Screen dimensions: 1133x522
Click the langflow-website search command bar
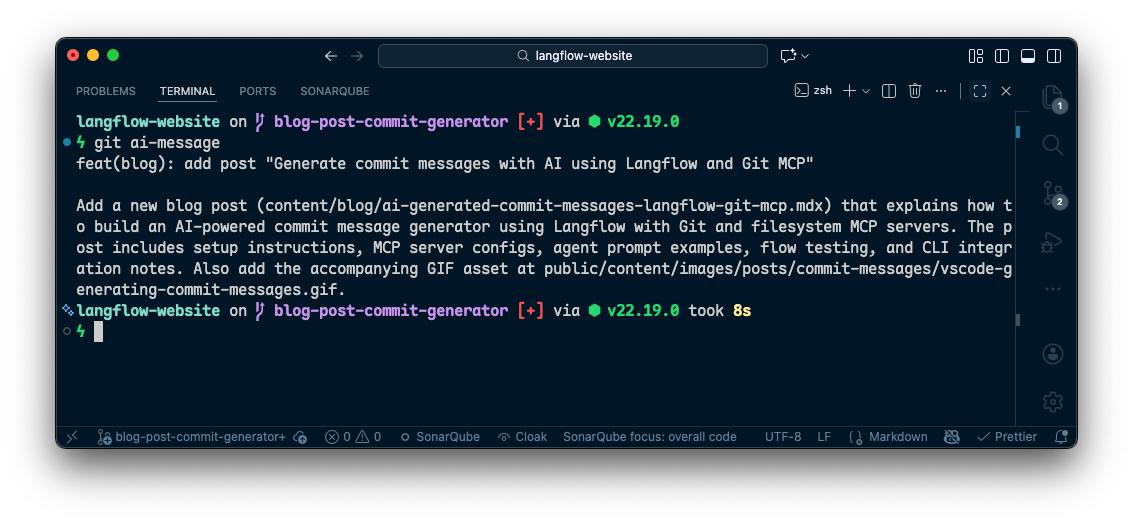(573, 56)
